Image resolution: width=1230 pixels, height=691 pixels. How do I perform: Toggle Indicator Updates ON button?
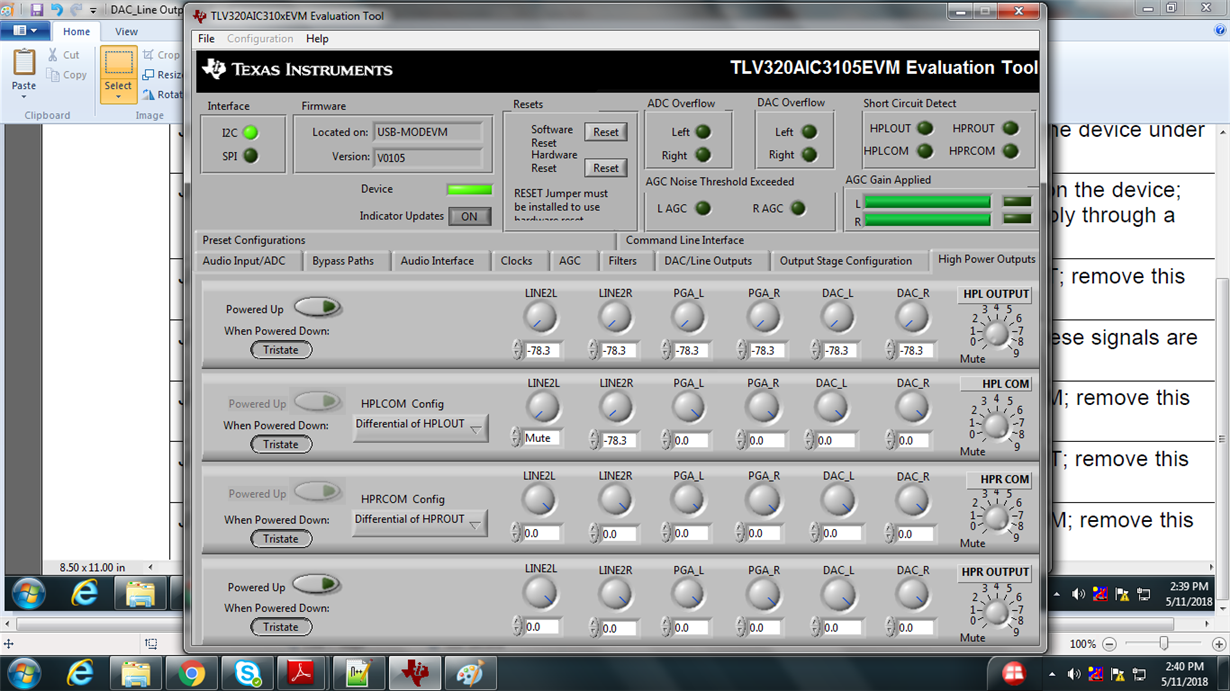469,216
